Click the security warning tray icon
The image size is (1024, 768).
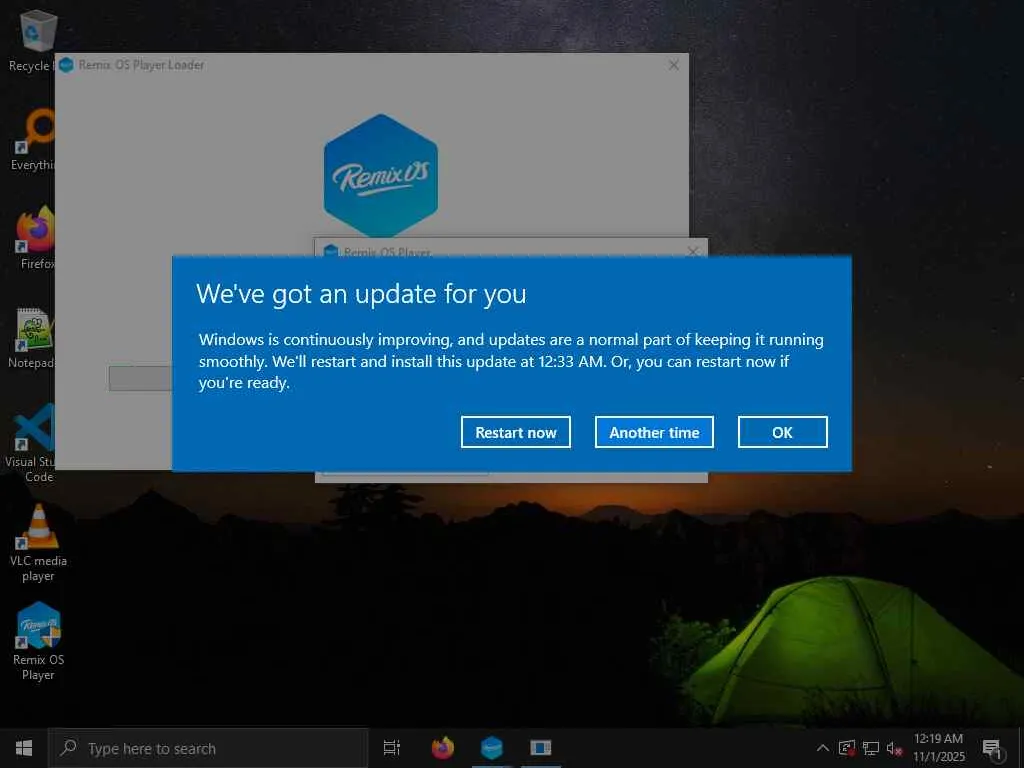coord(847,748)
